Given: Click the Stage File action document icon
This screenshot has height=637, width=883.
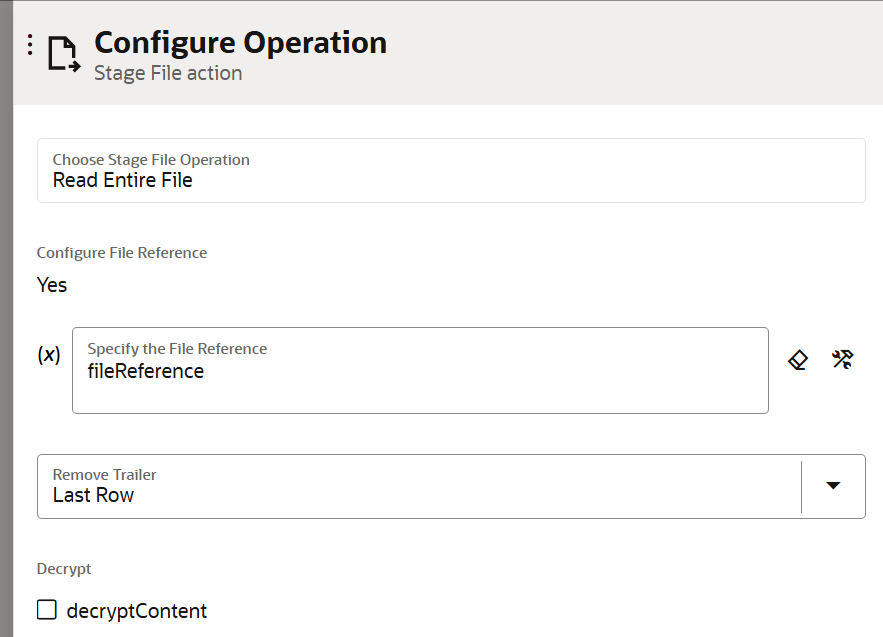Looking at the screenshot, I should point(64,54).
